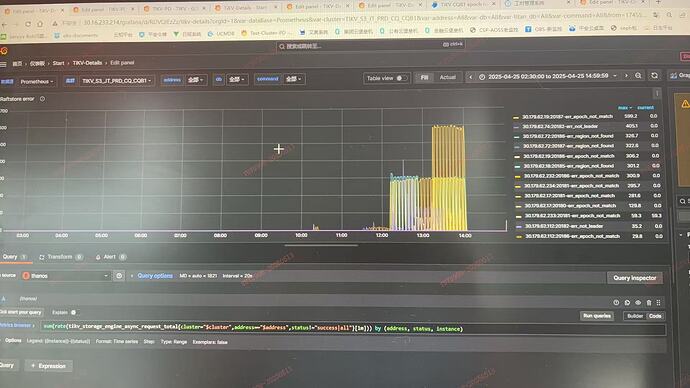
Task: Shift time range forward with right arrow
Action: (x=626, y=76)
